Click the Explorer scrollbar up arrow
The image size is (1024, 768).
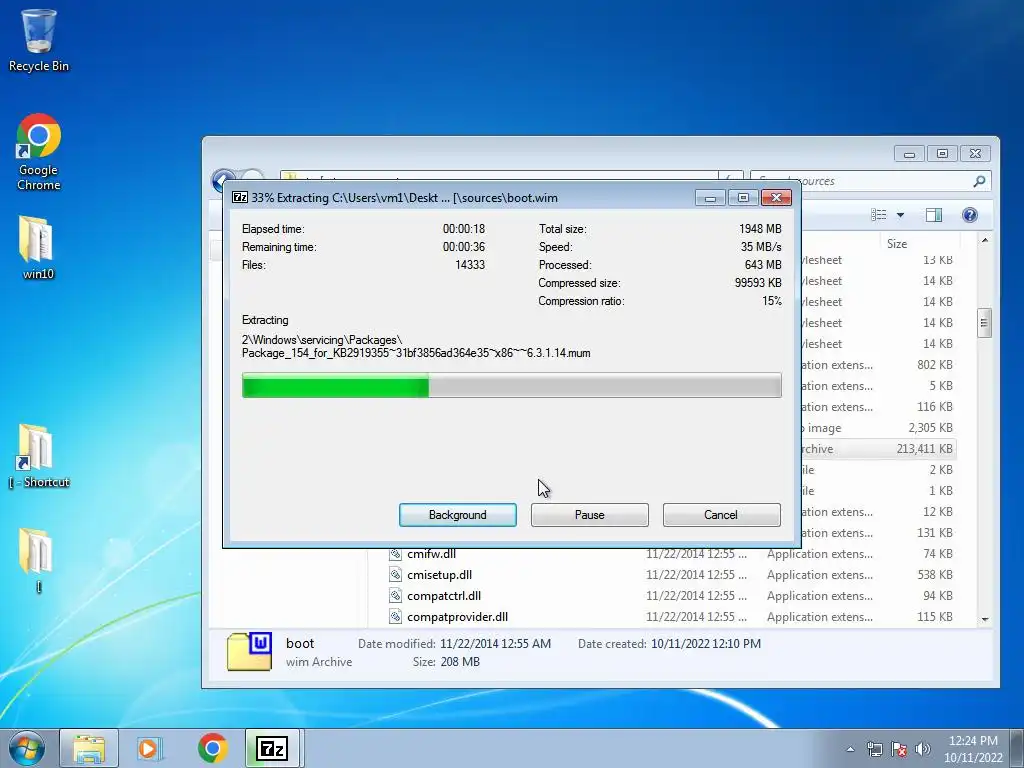tap(985, 241)
